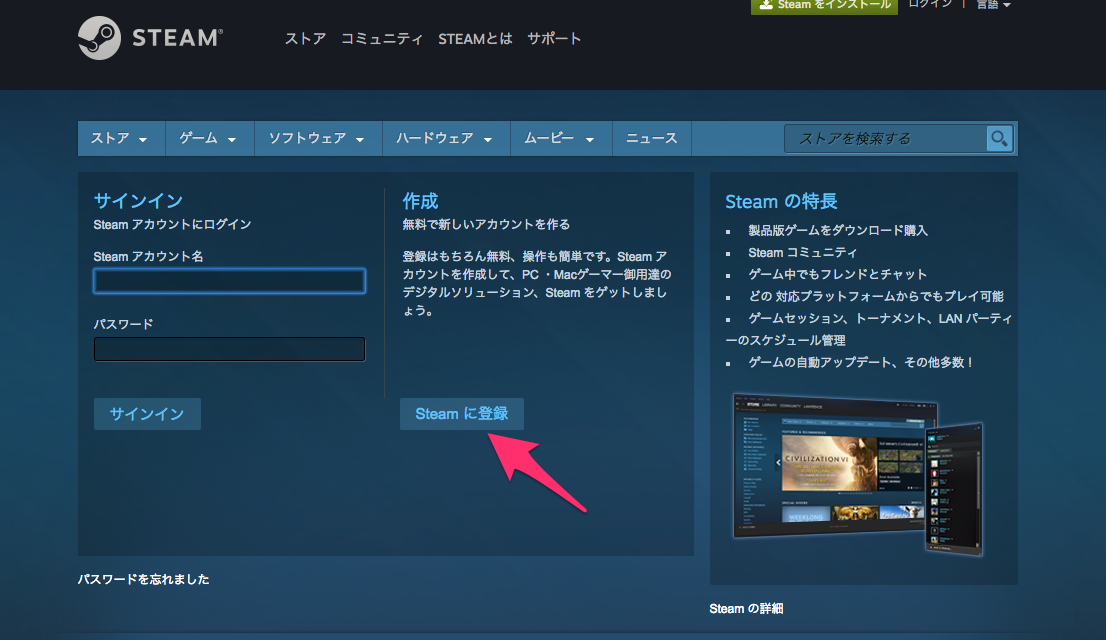Click 製品版ゲームをダウンロード購入 text
The width and height of the screenshot is (1106, 640).
(x=838, y=231)
